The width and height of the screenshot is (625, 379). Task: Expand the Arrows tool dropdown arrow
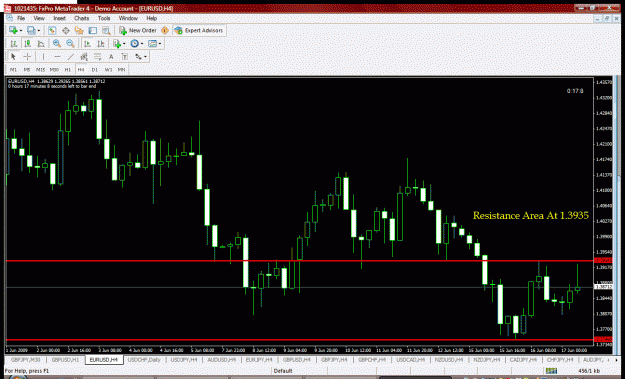[145, 57]
